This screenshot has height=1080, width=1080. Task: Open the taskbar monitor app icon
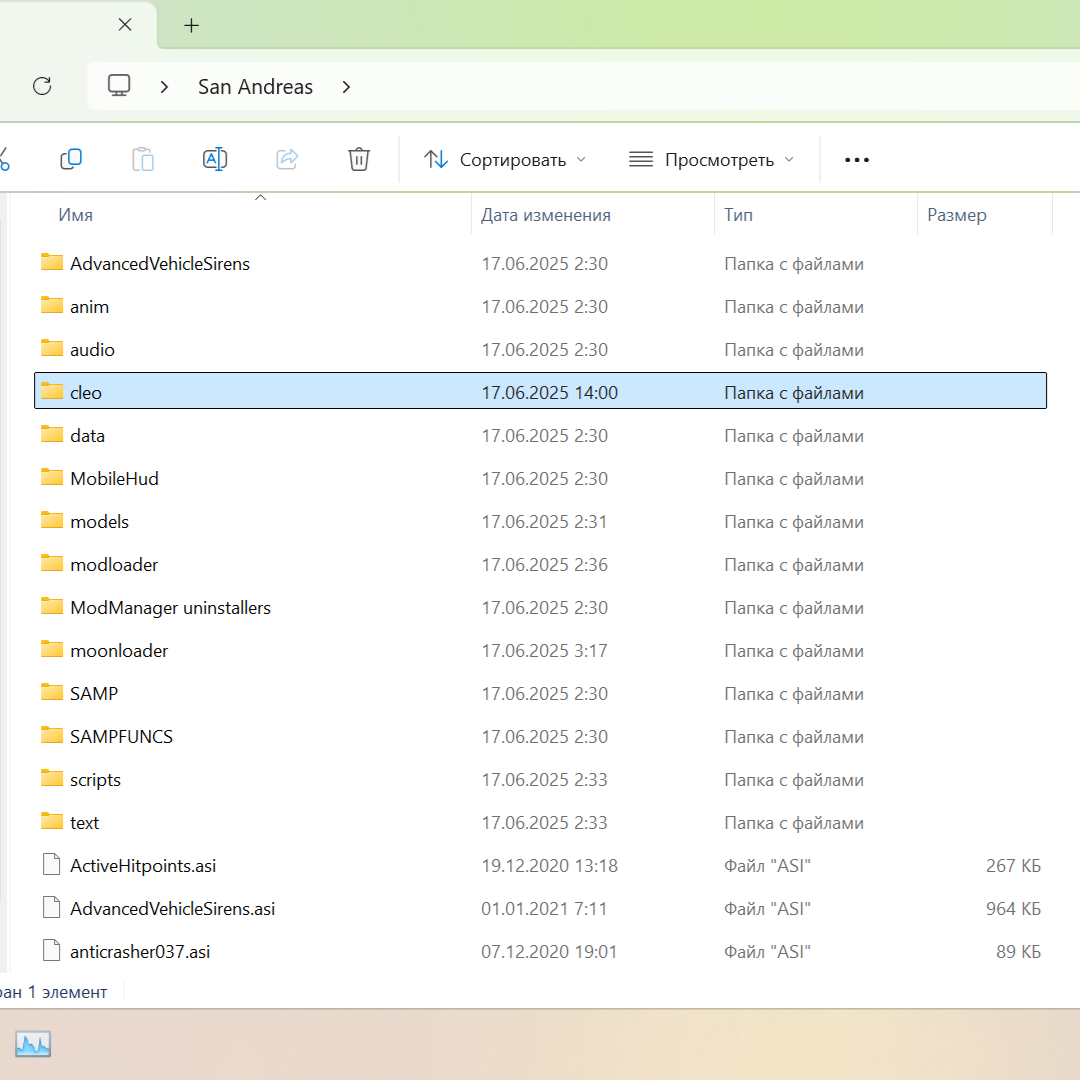tap(33, 1045)
